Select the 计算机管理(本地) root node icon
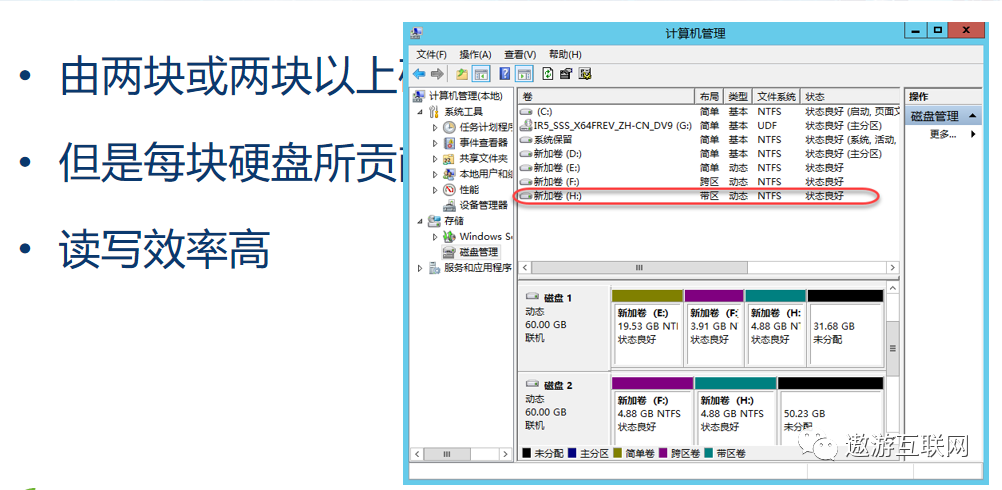Image resolution: width=1002 pixels, height=490 pixels. [x=419, y=96]
